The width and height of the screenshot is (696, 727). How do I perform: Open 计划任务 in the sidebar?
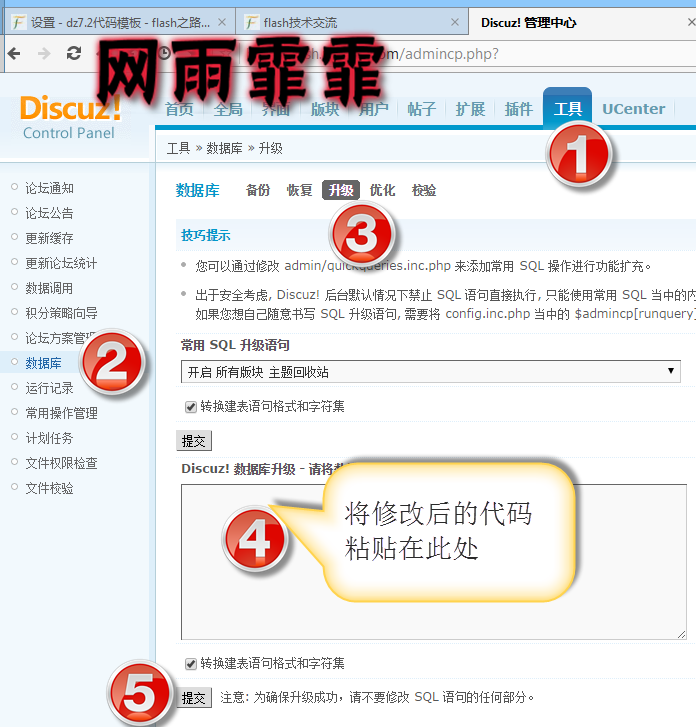point(49,438)
